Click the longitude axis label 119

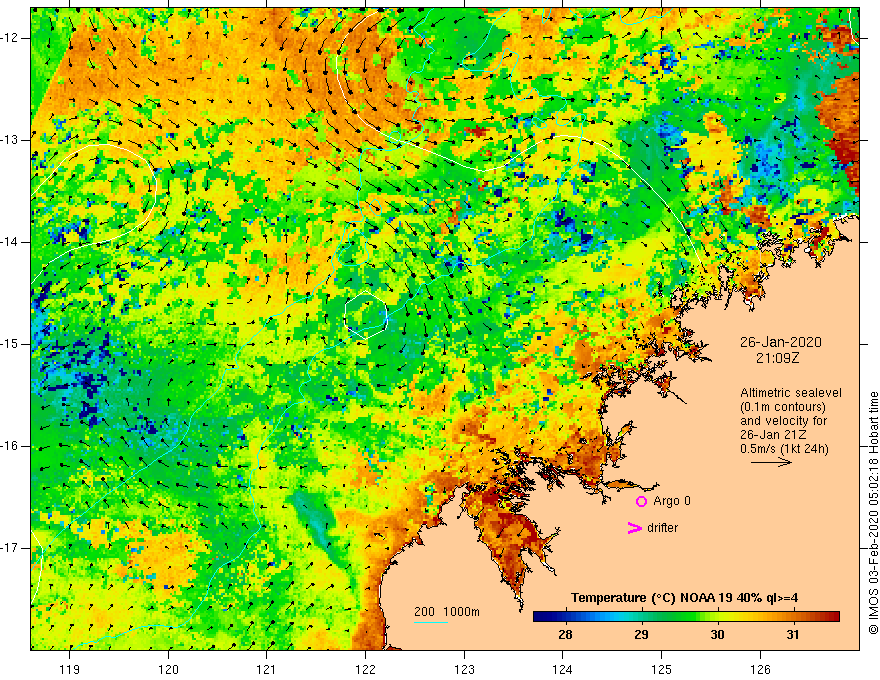point(70,669)
